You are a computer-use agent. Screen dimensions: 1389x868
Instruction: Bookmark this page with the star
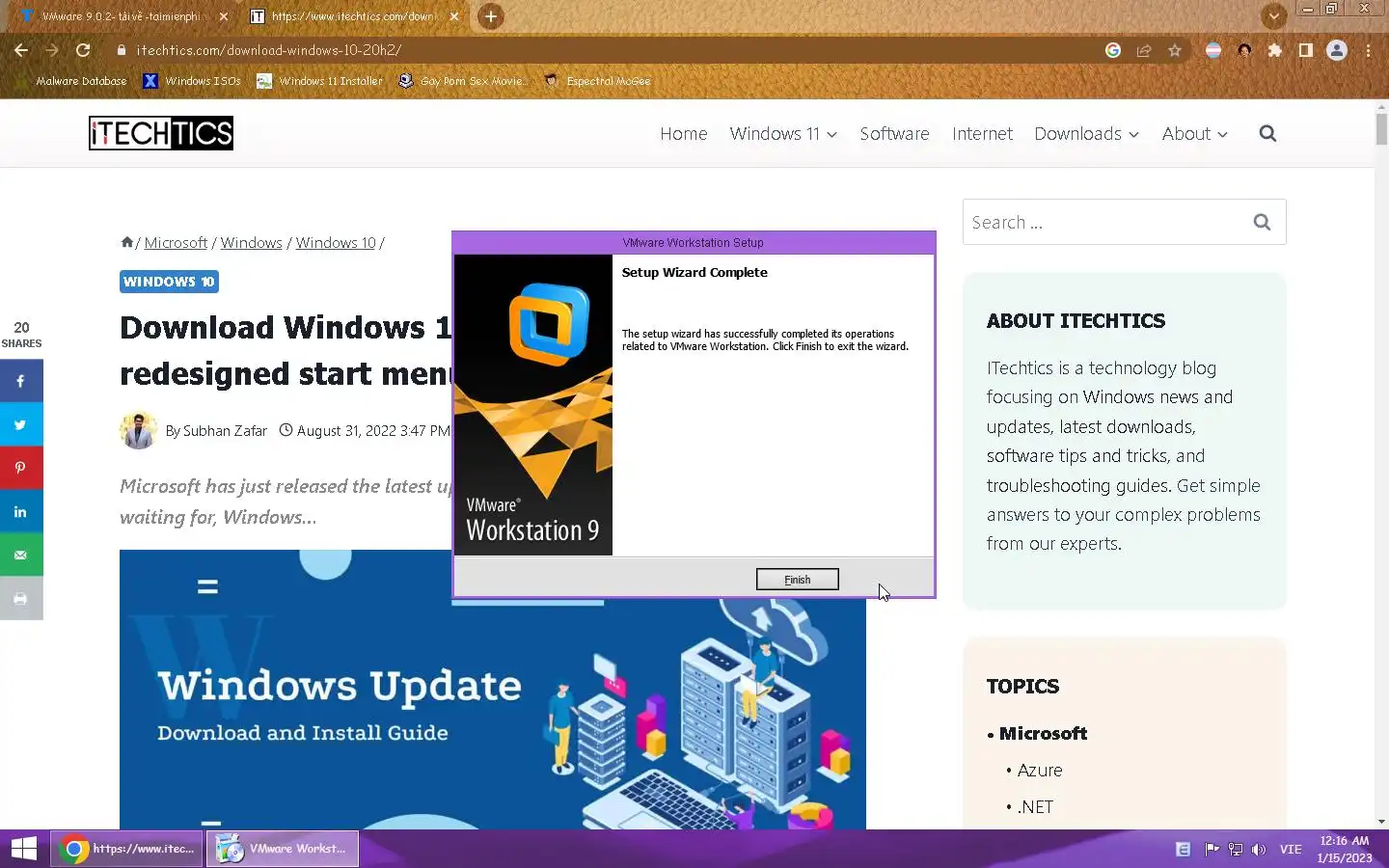[x=1175, y=50]
